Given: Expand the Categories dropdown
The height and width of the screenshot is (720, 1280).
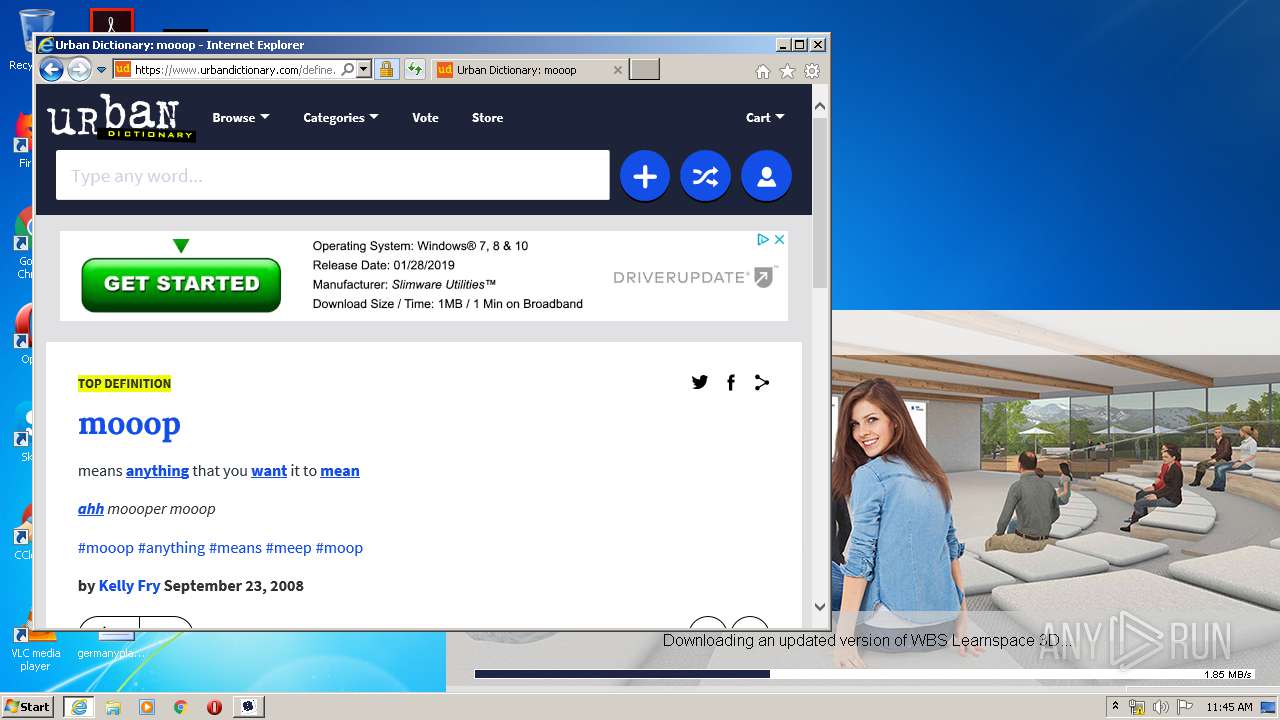Looking at the screenshot, I should 341,117.
